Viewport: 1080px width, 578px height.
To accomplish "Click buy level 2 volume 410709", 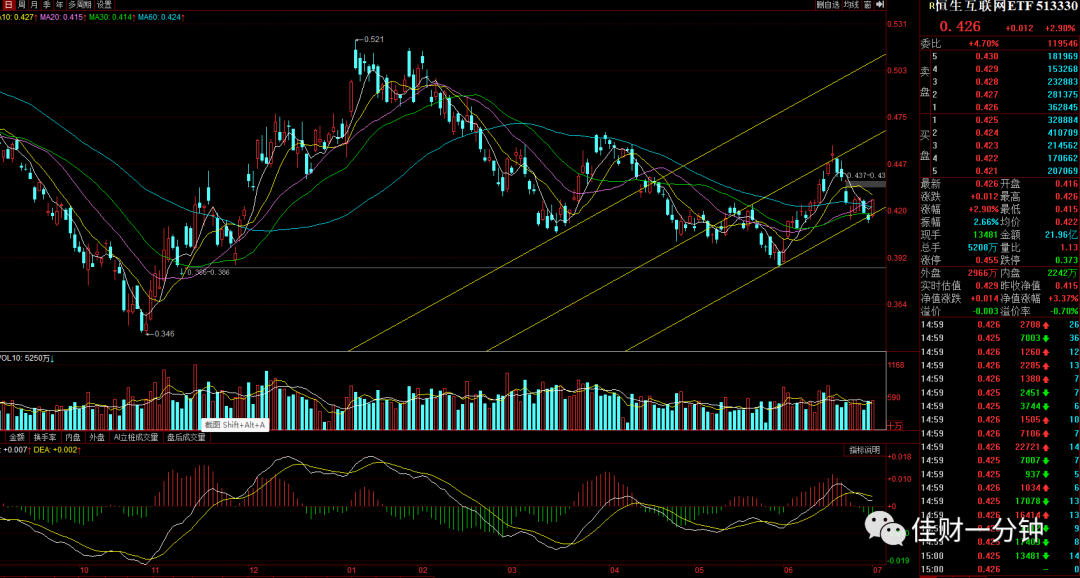I will click(x=1061, y=132).
